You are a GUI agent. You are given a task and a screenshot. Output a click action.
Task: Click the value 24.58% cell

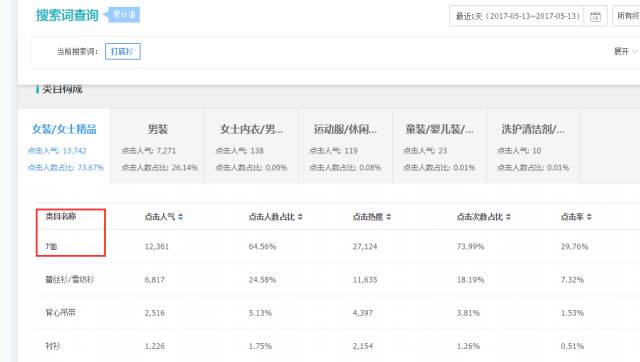(262, 280)
